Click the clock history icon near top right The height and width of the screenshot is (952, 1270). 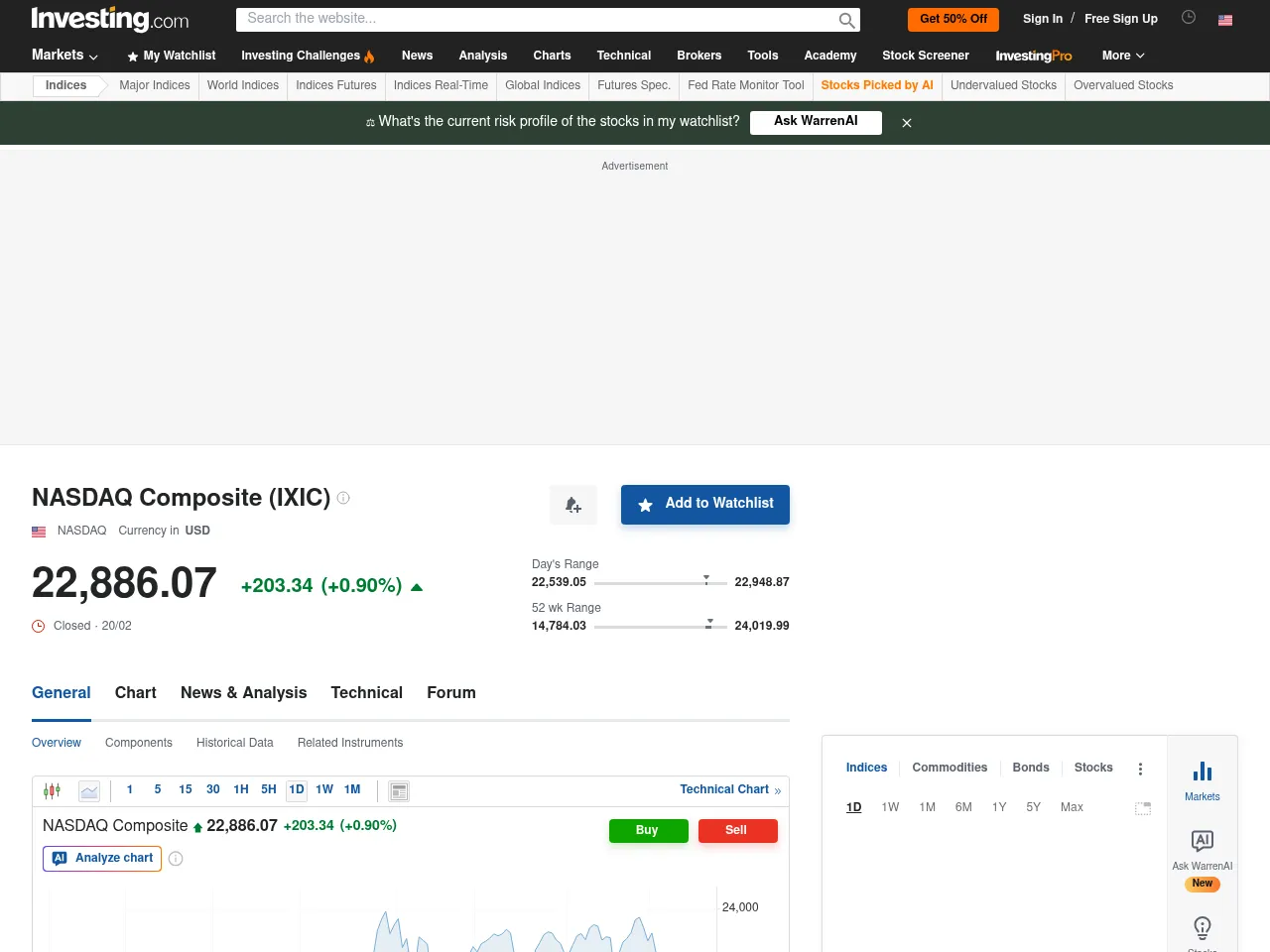pos(1188,17)
